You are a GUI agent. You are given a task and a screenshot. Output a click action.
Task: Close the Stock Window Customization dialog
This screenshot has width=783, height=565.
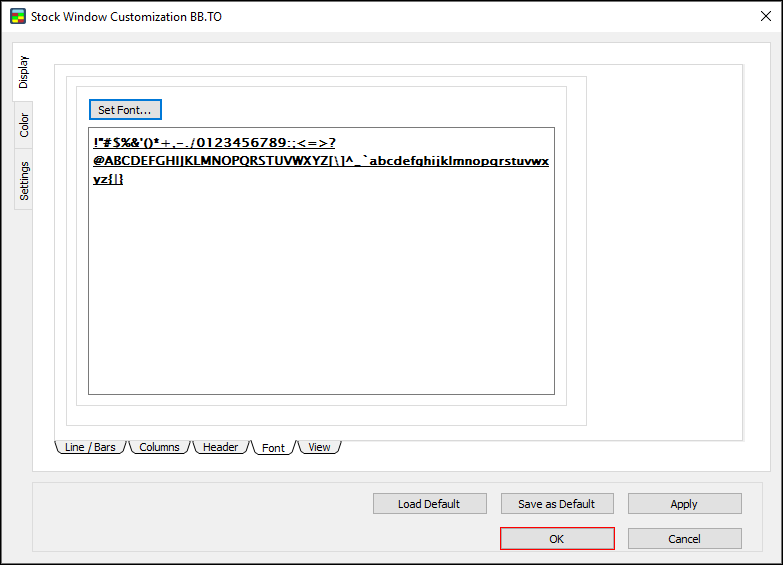pos(765,17)
